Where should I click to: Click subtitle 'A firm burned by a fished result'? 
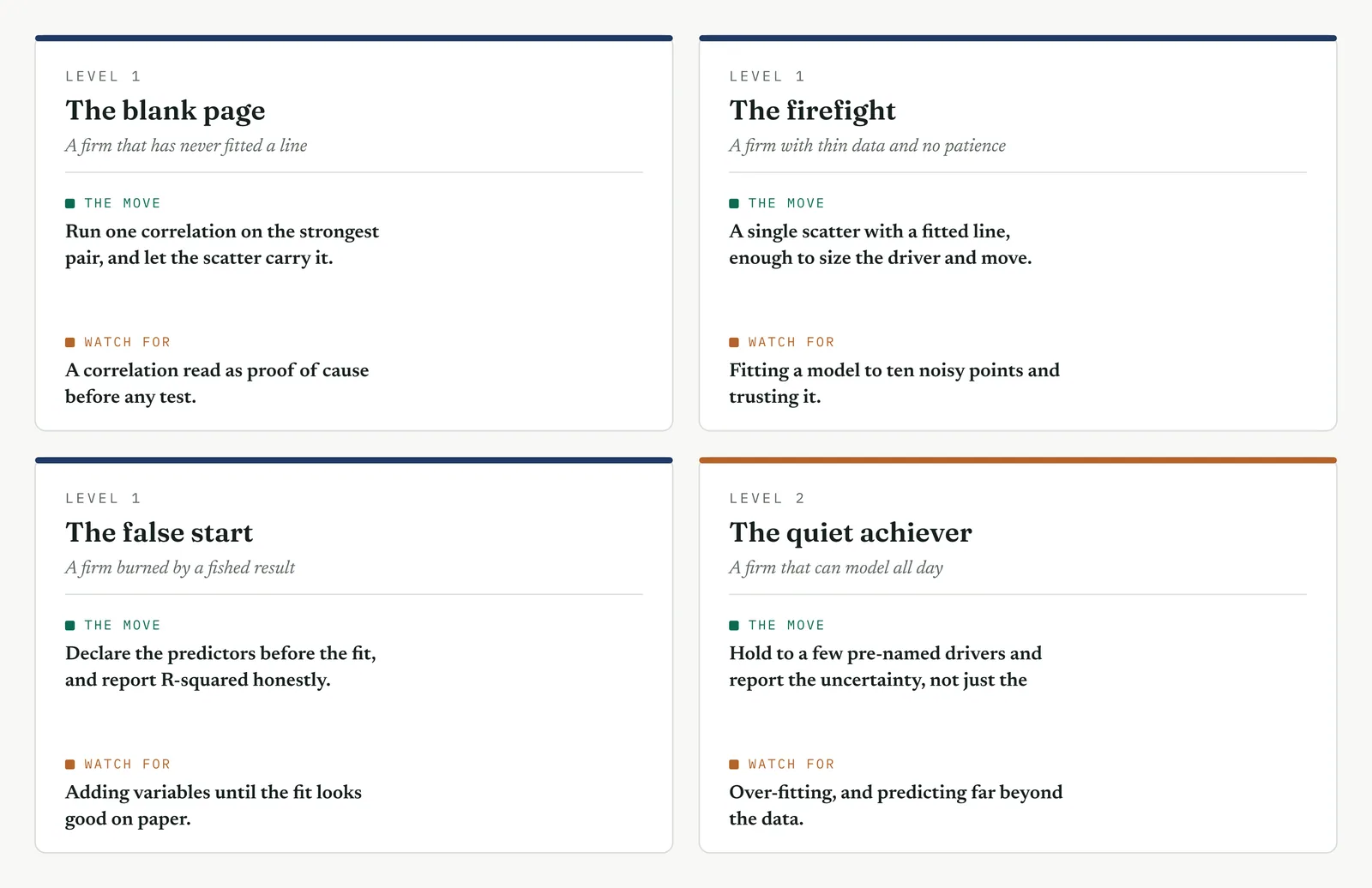click(180, 567)
